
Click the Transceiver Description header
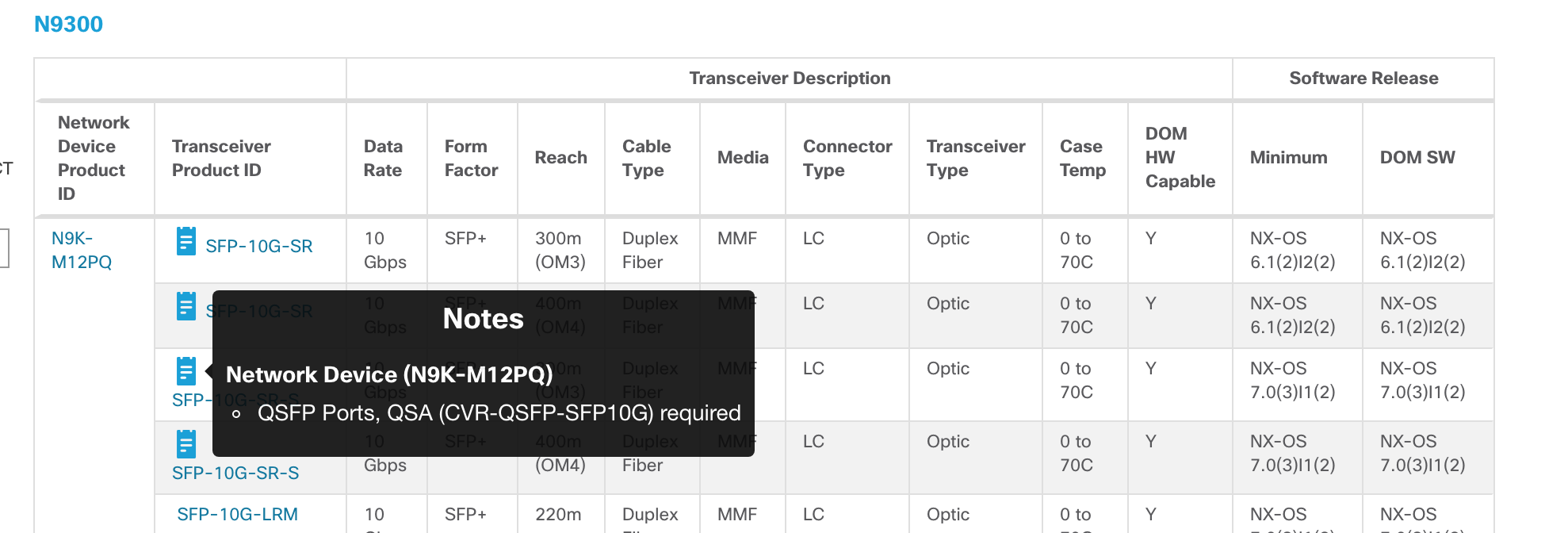tap(790, 78)
